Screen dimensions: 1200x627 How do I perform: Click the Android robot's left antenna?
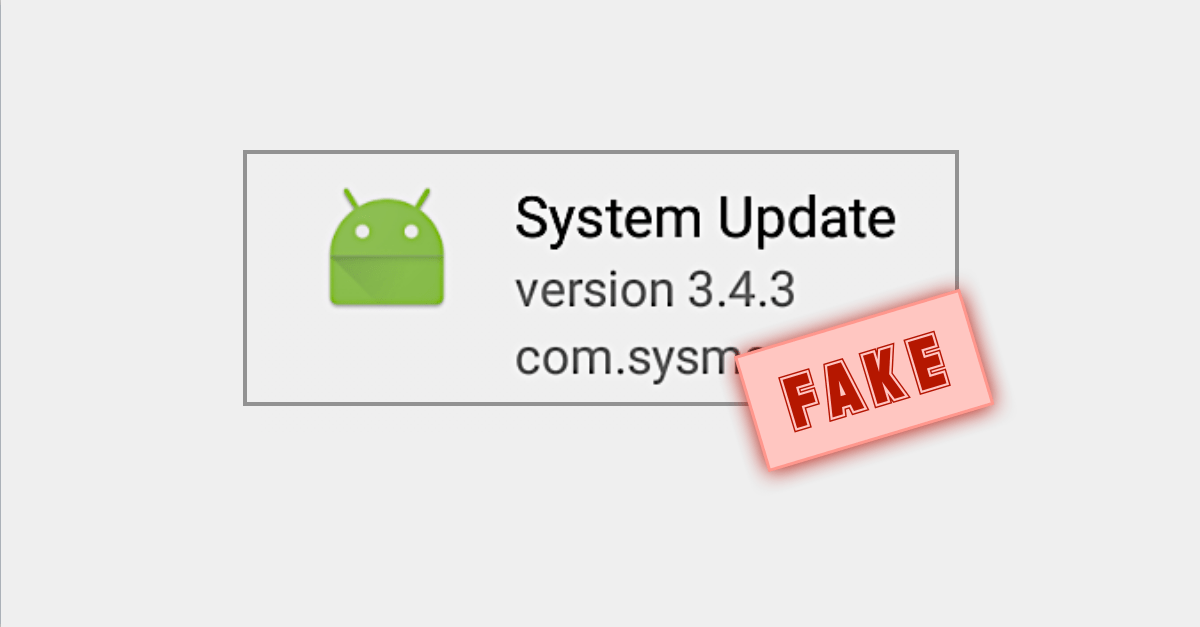point(351,197)
